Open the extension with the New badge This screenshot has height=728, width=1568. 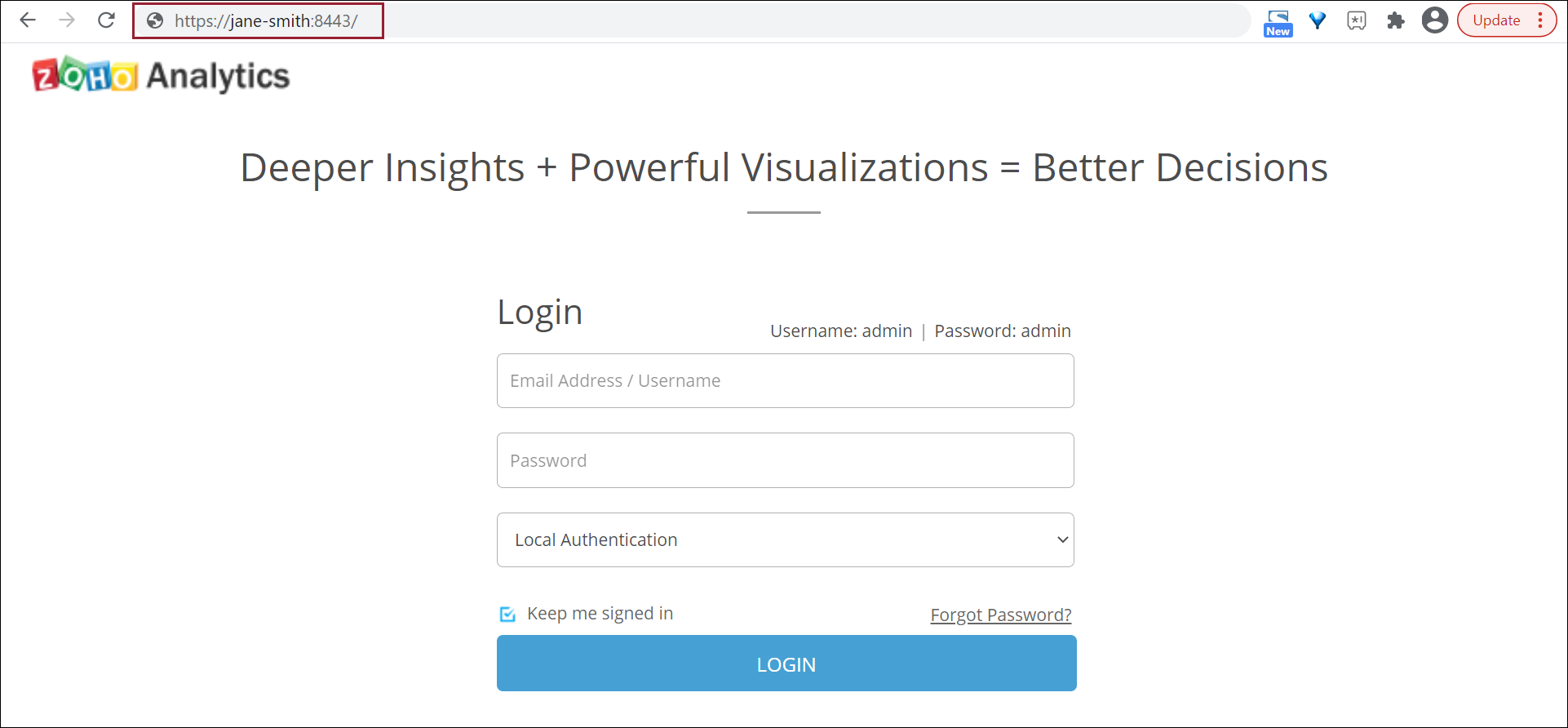[x=1278, y=22]
